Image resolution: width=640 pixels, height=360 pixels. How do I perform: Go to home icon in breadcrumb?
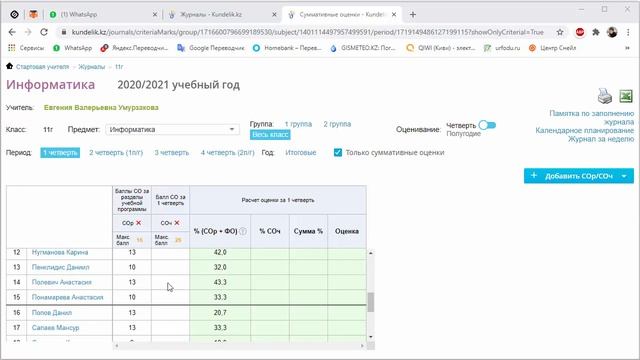[9, 66]
